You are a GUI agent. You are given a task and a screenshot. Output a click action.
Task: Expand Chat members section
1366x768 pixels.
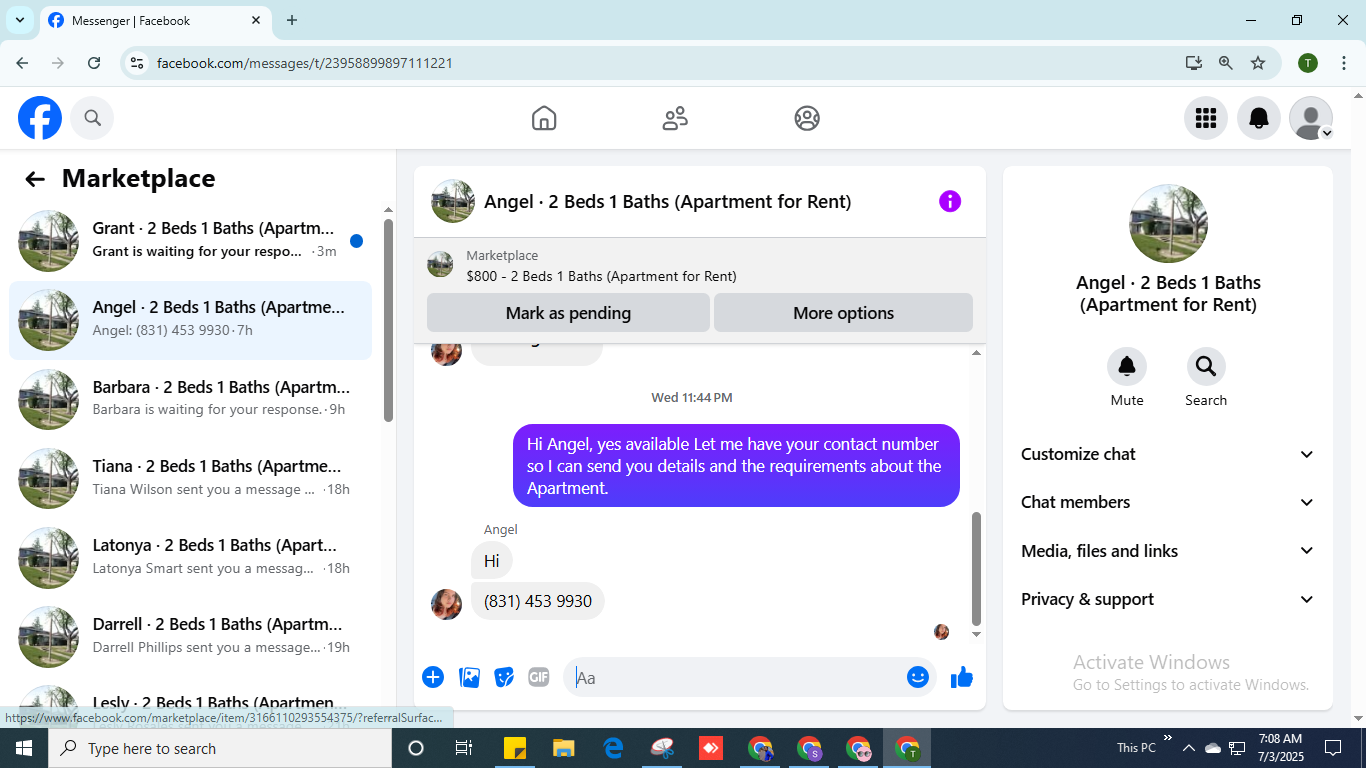tap(1167, 502)
